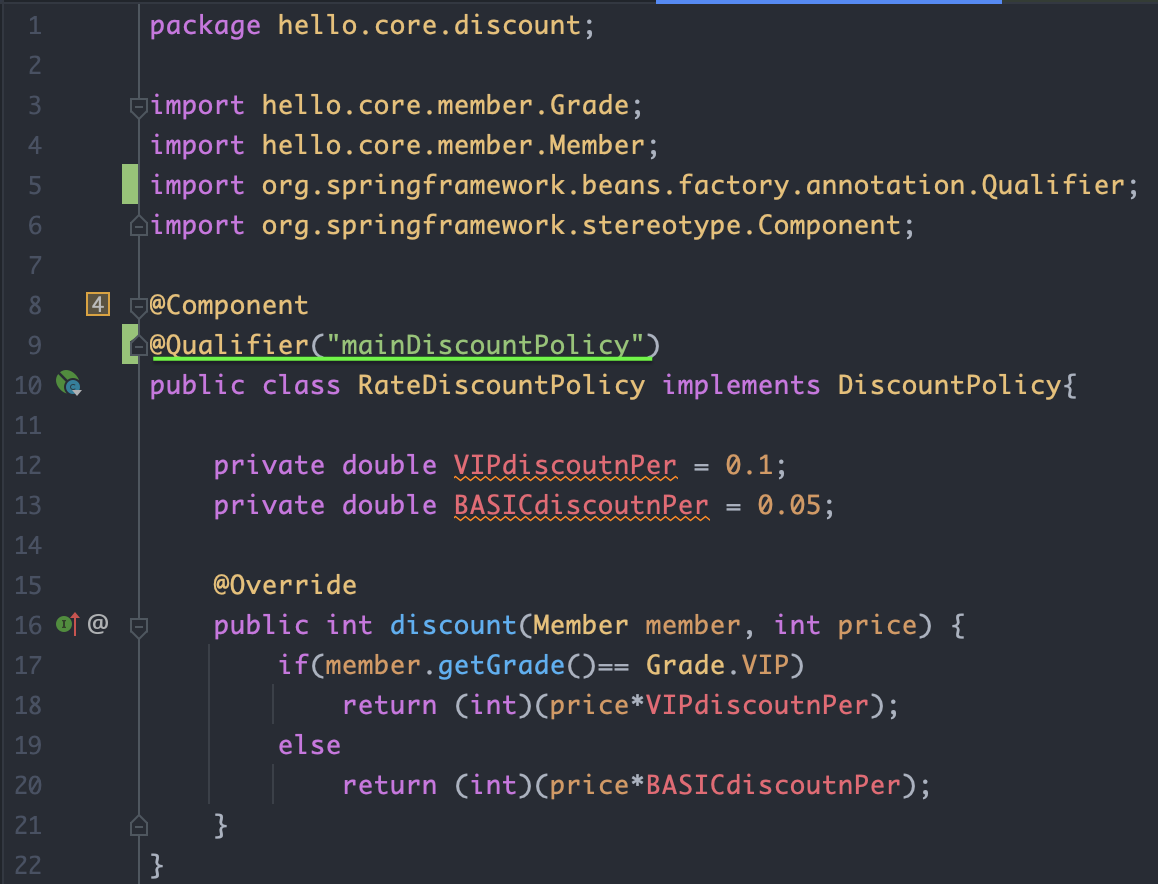Image resolution: width=1158 pixels, height=884 pixels.
Task: Click the else keyword on line 19
Action: pos(309,745)
